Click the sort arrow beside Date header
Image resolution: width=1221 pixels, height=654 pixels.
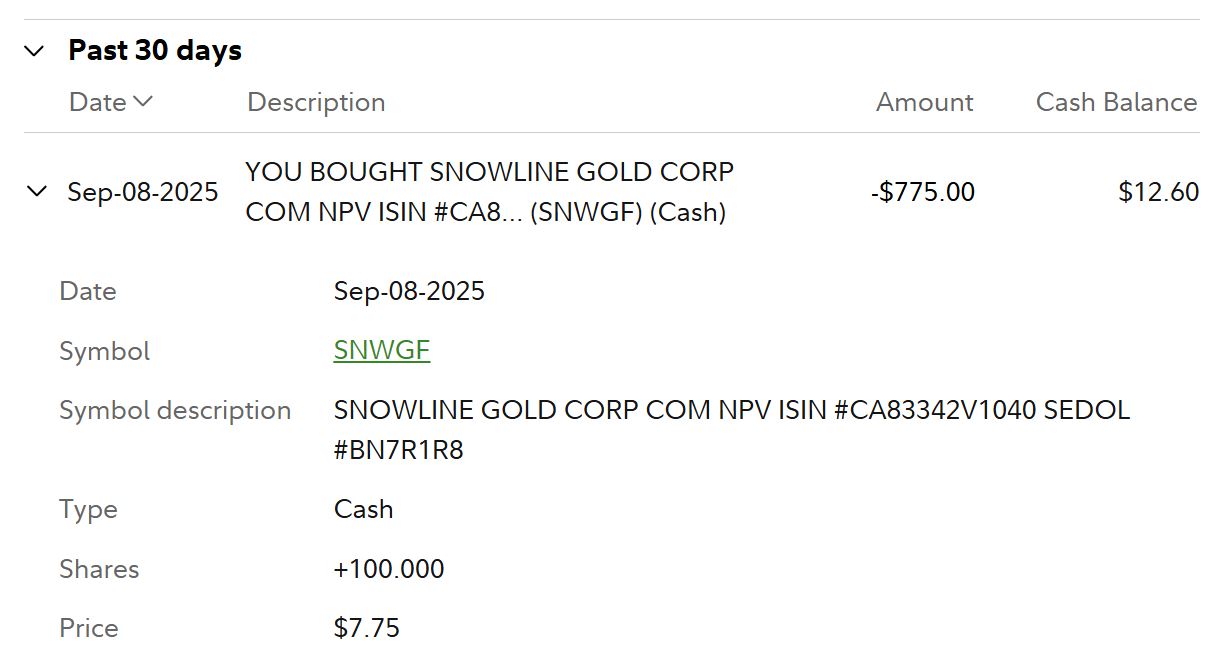tap(143, 101)
